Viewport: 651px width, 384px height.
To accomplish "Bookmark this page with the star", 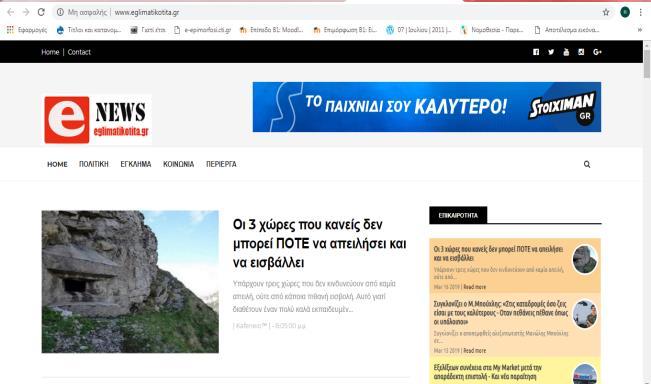I will (x=606, y=12).
